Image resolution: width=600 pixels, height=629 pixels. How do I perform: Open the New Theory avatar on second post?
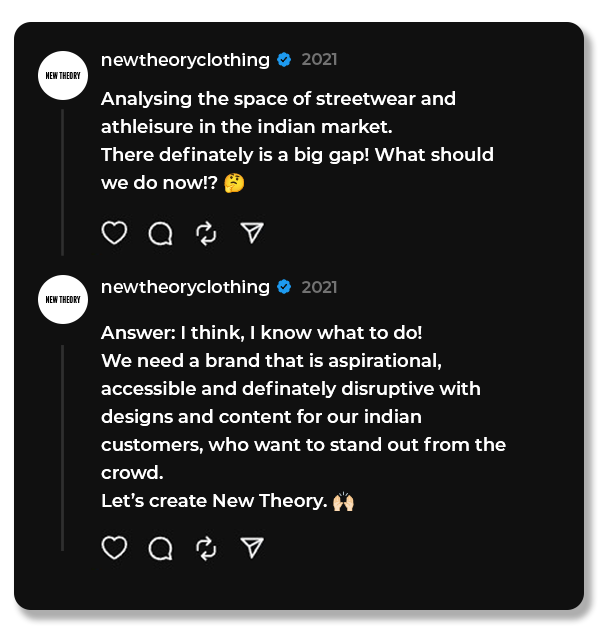(63, 300)
